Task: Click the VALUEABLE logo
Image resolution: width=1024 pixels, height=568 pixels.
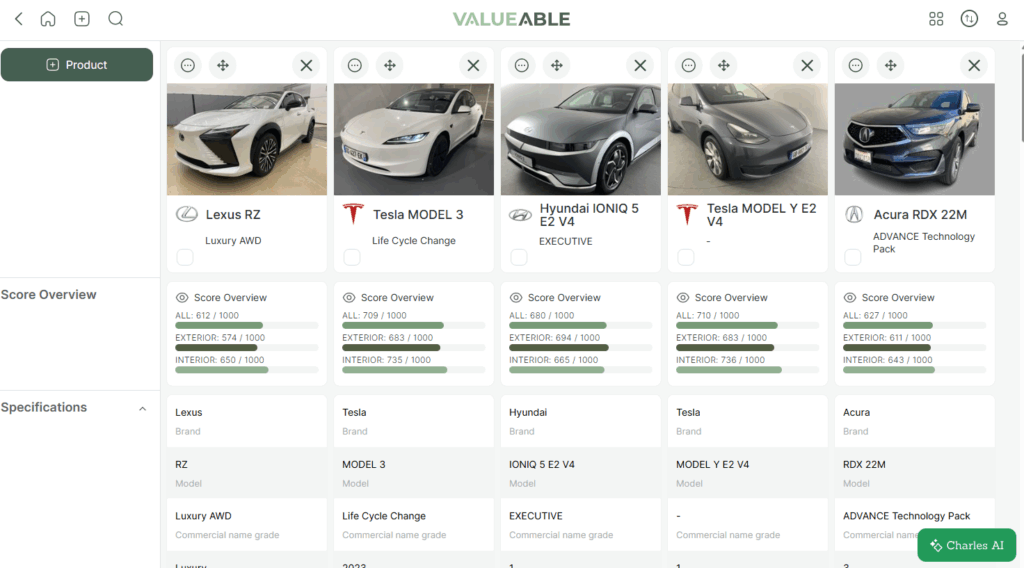Action: pos(511,19)
